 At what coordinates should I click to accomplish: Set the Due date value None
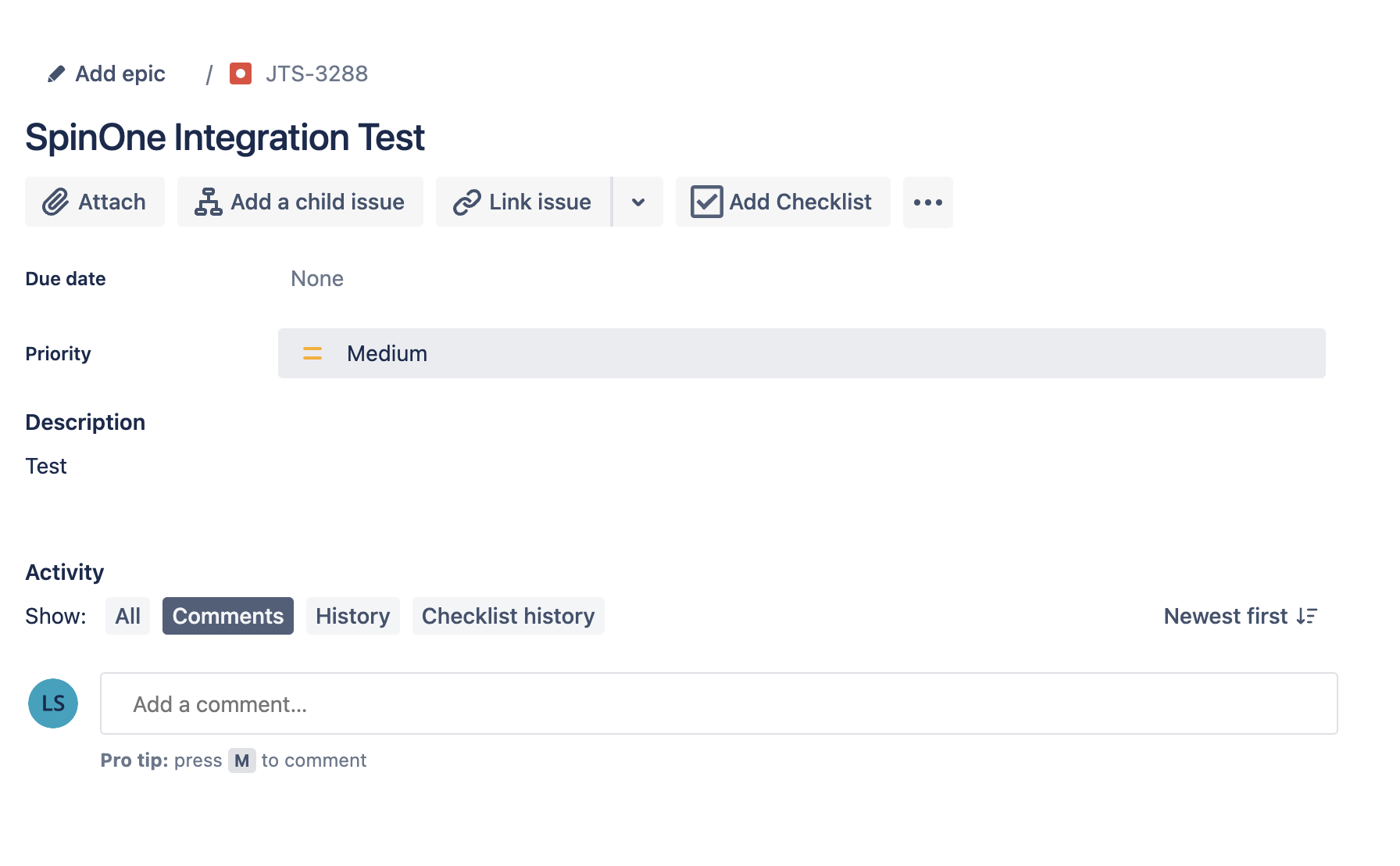coord(317,279)
